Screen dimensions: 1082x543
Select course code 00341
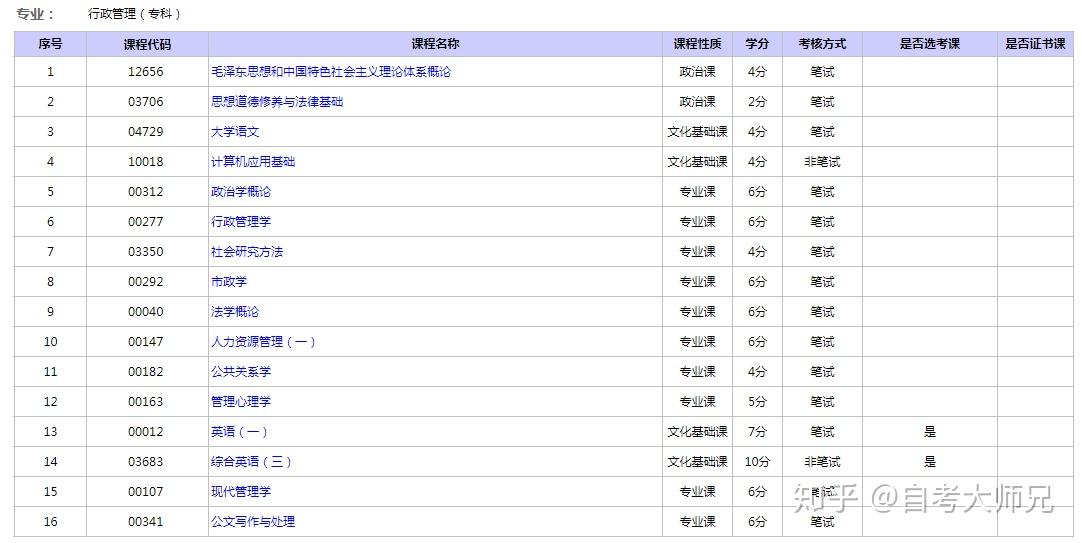pyautogui.click(x=146, y=522)
